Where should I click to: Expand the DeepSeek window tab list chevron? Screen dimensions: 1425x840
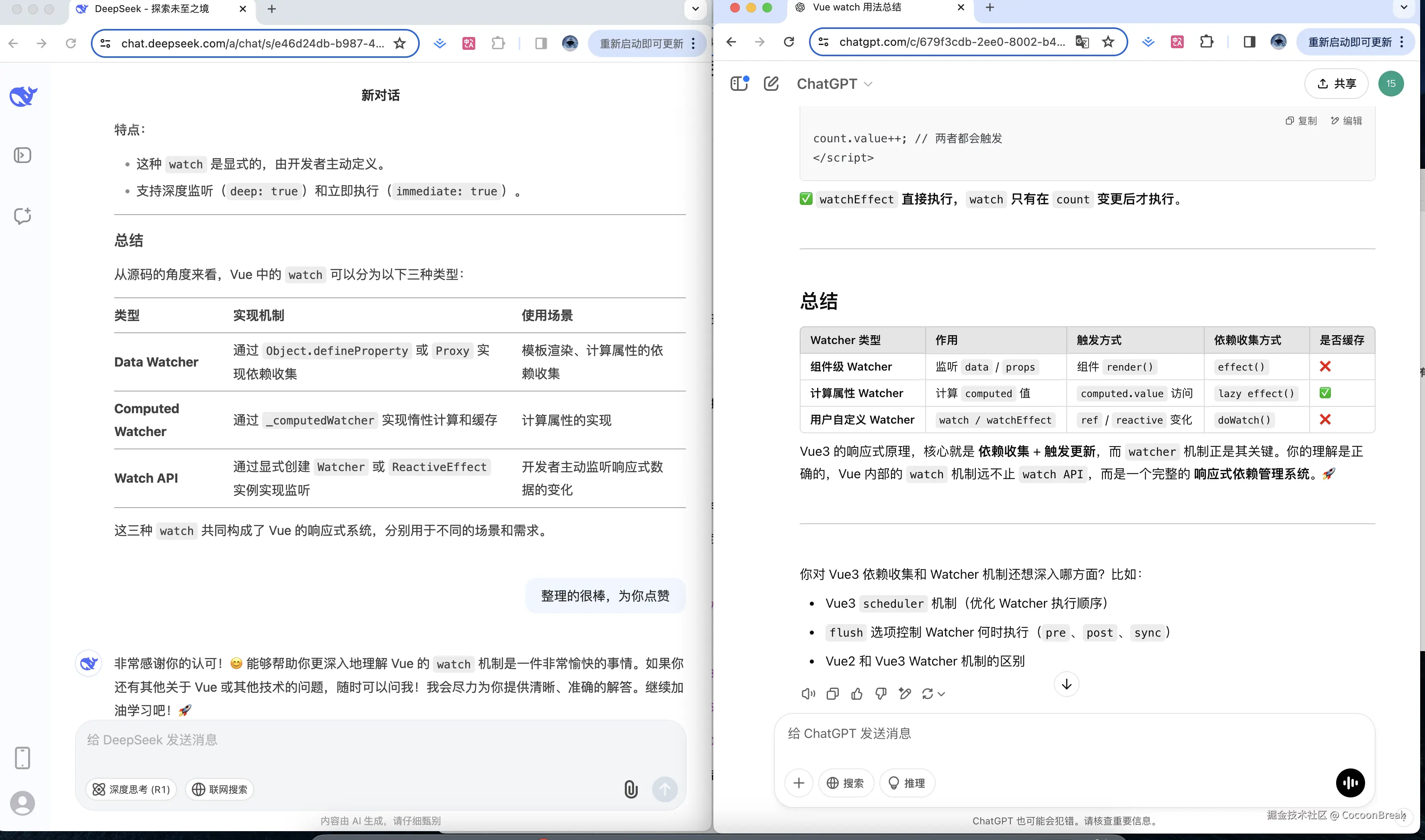[695, 9]
